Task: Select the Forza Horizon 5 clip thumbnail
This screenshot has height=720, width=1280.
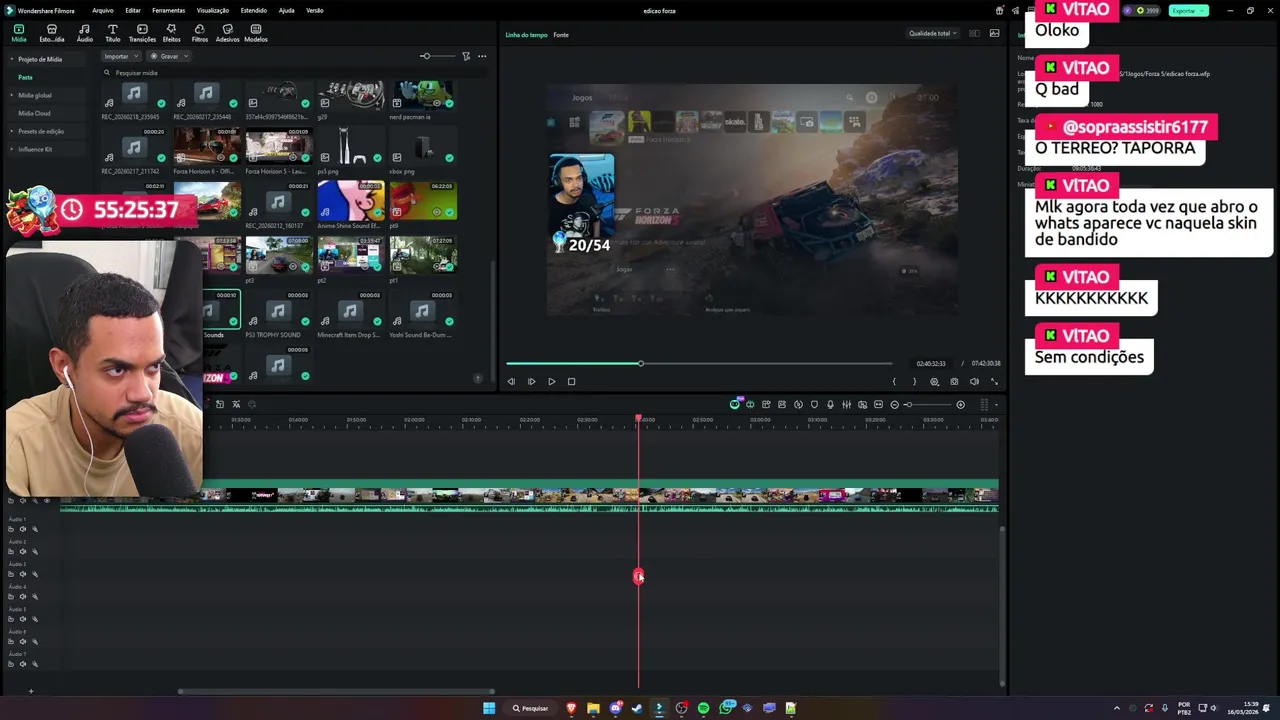Action: click(x=279, y=148)
